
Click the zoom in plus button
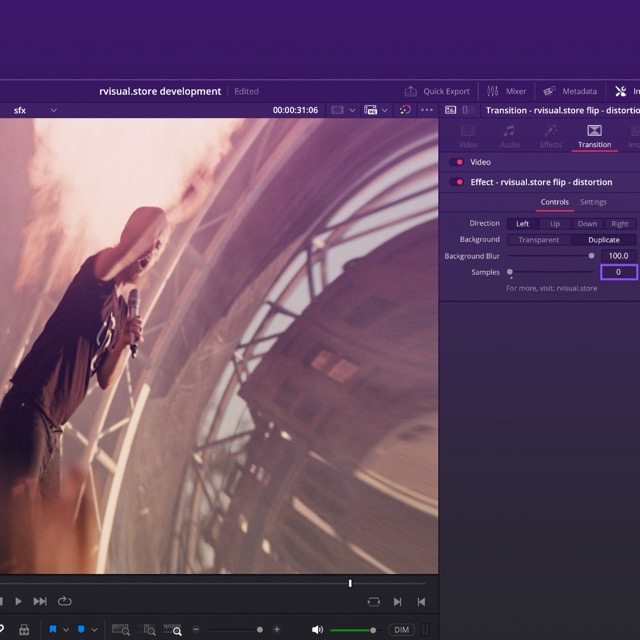click(277, 630)
